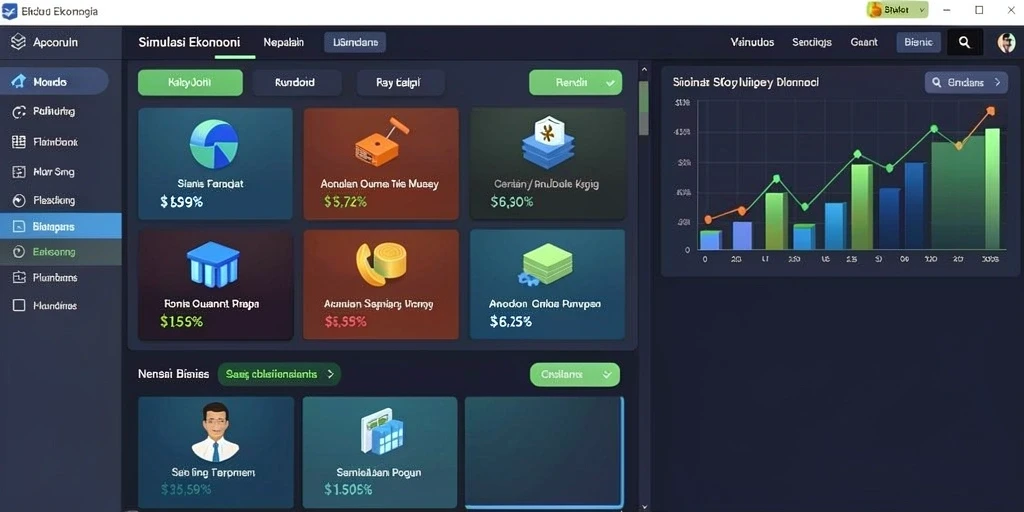The image size is (1024, 512).
Task: Open the user avatar profile icon
Action: coord(1006,42)
